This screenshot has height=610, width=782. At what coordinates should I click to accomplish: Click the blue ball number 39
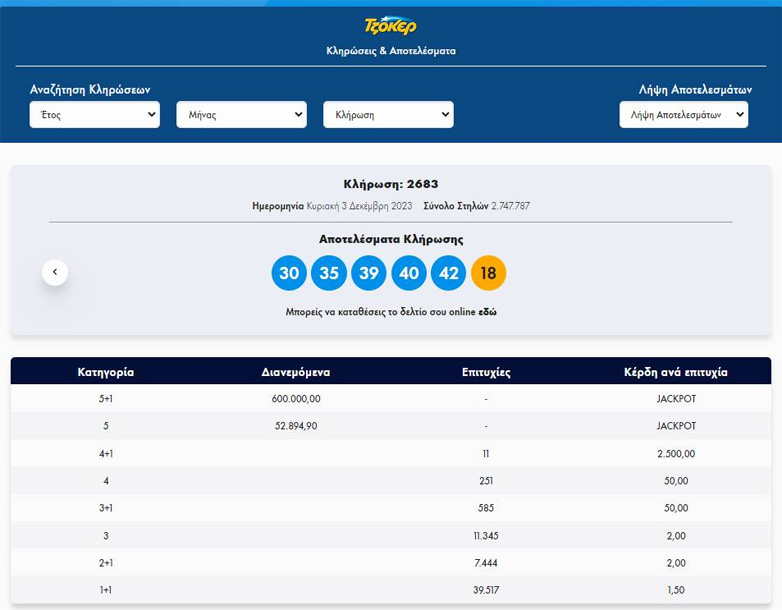[x=369, y=273]
